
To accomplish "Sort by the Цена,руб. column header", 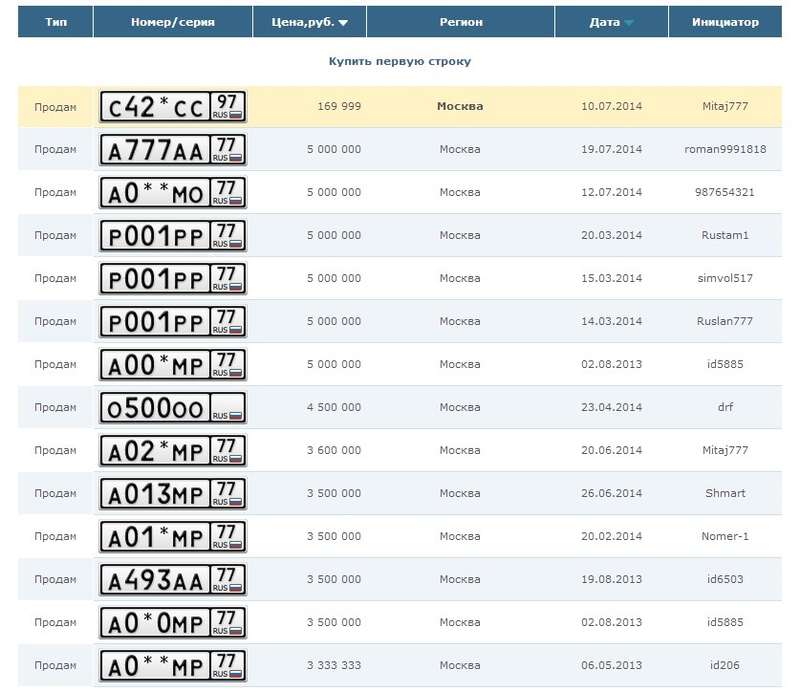I will (x=309, y=22).
